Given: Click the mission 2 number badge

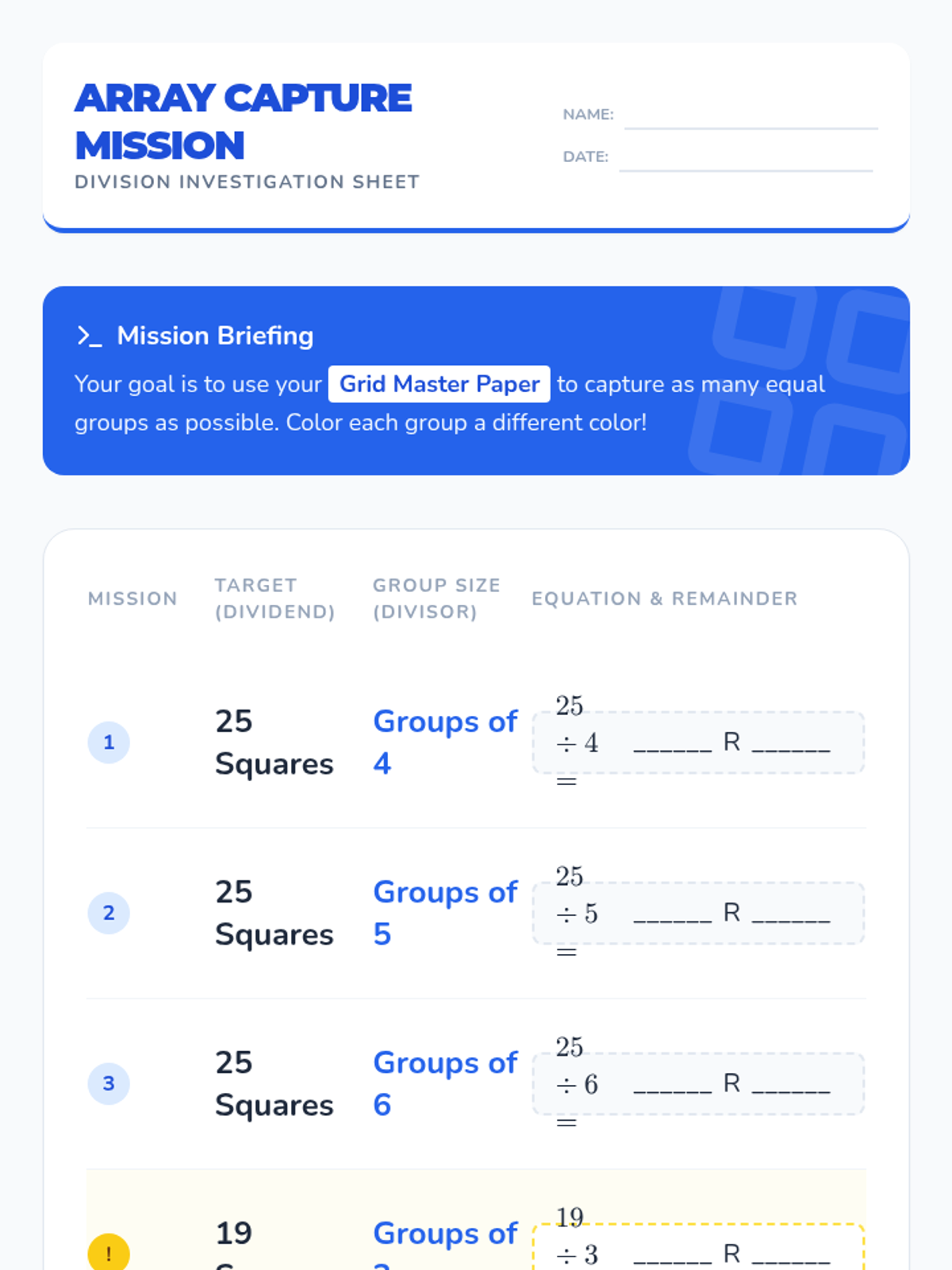Looking at the screenshot, I should pyautogui.click(x=109, y=913).
